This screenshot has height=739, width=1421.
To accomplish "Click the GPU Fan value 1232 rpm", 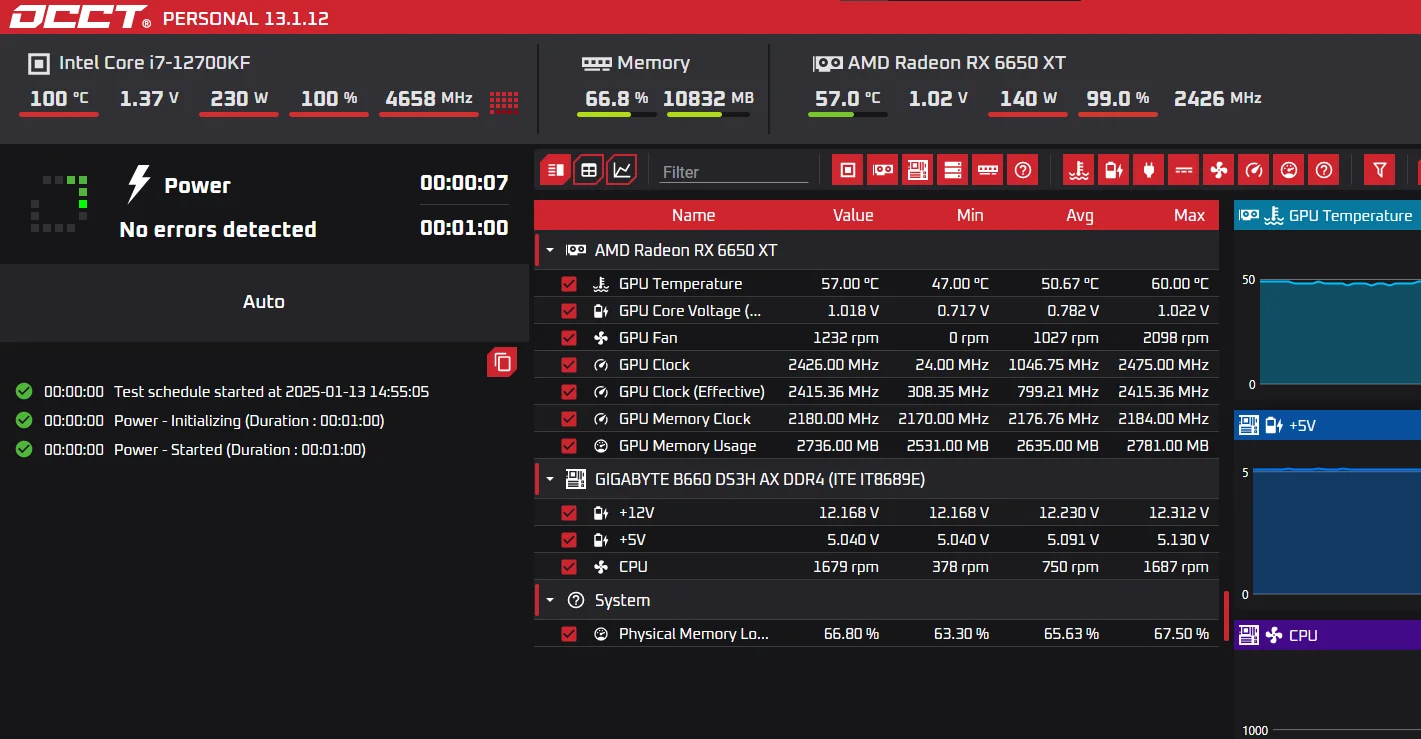I will 846,338.
